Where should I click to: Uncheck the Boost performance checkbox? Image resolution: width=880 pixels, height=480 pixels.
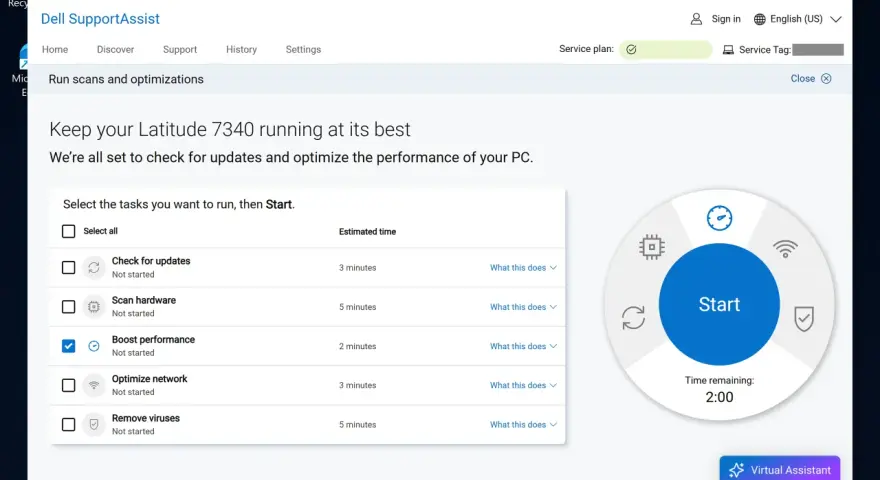pyautogui.click(x=68, y=346)
